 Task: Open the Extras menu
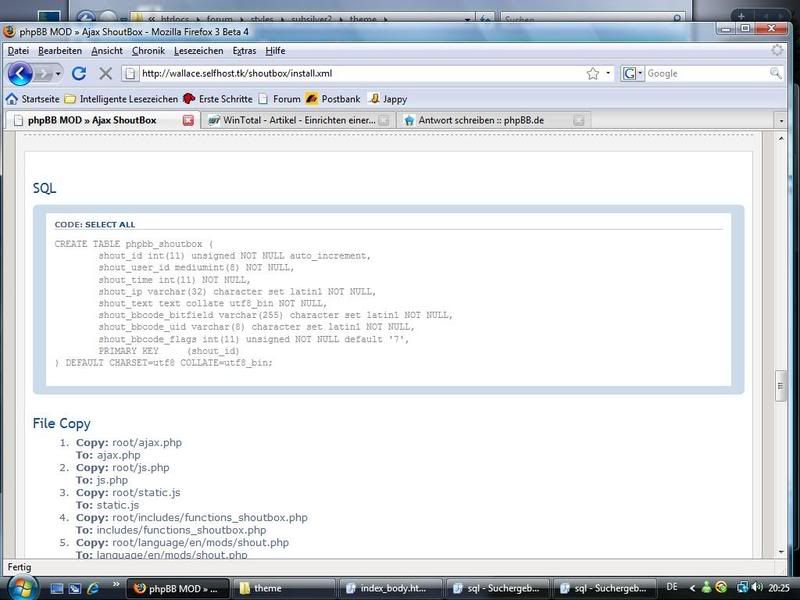[244, 51]
